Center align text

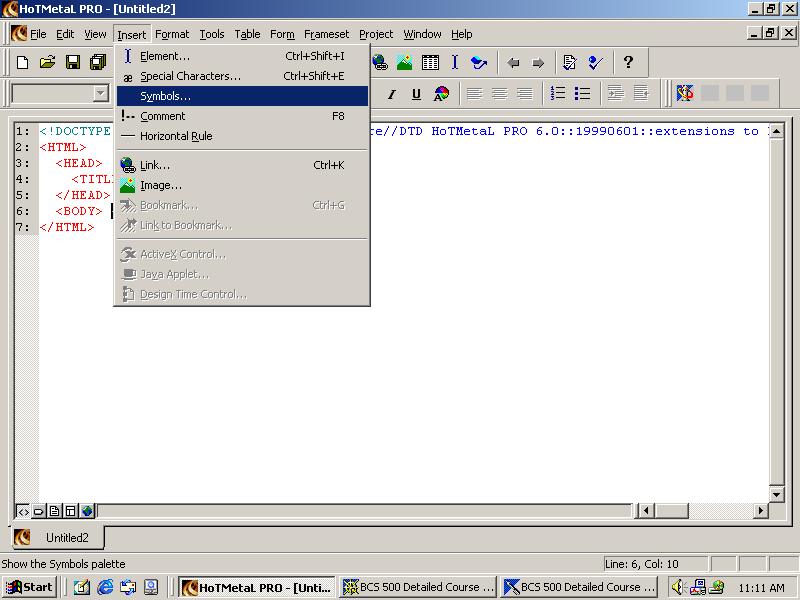(x=499, y=94)
